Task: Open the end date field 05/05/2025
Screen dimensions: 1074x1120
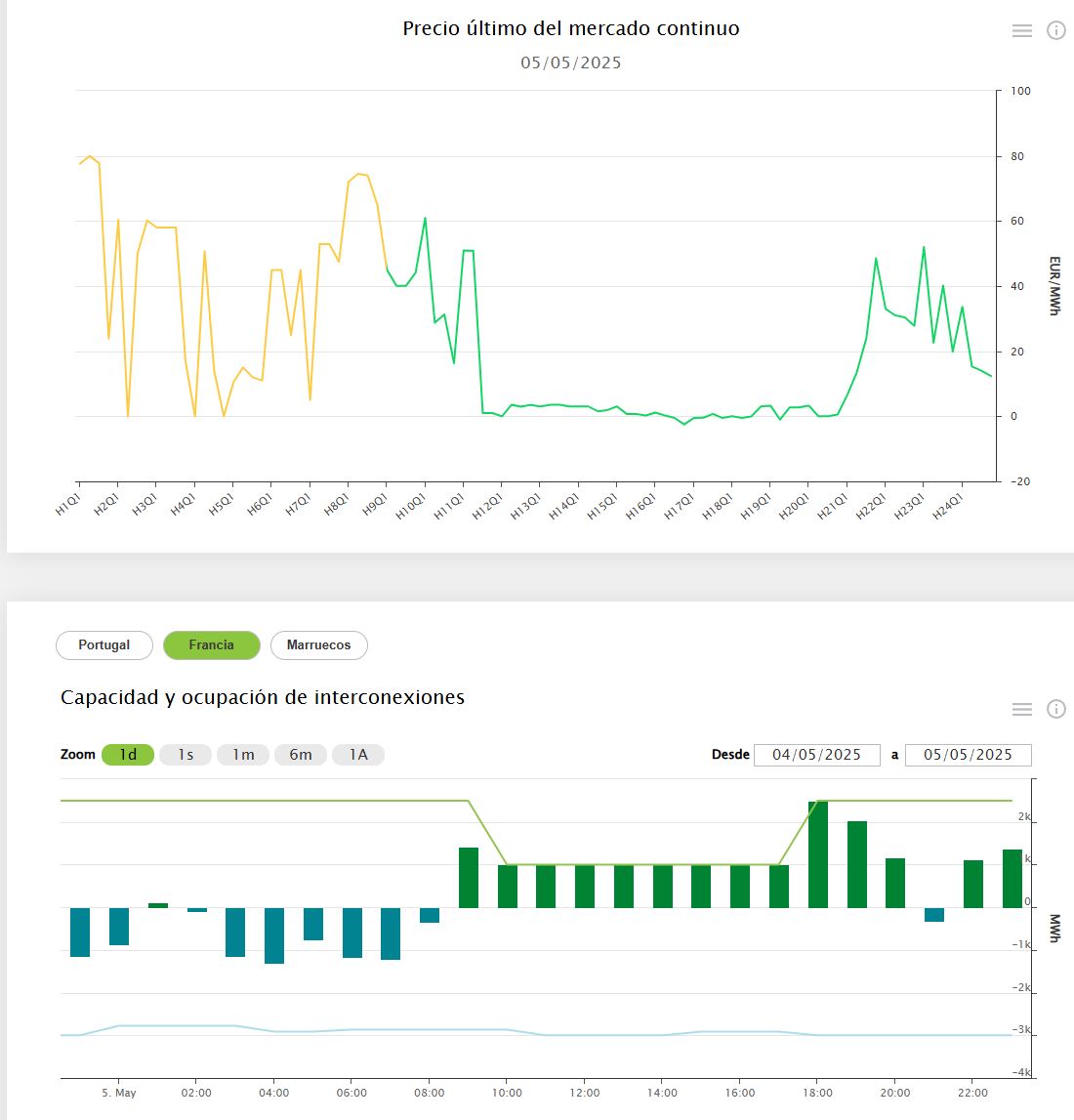Action: coord(968,755)
